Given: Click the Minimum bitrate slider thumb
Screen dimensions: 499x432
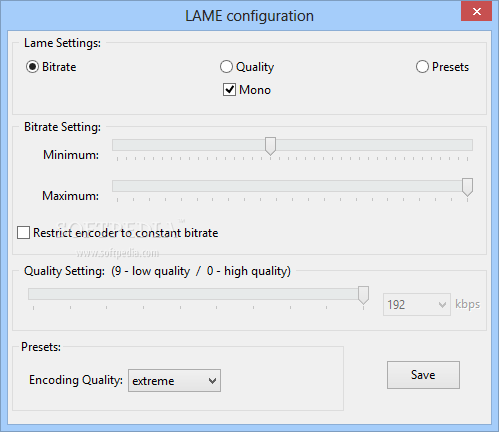Looking at the screenshot, I should point(270,146).
